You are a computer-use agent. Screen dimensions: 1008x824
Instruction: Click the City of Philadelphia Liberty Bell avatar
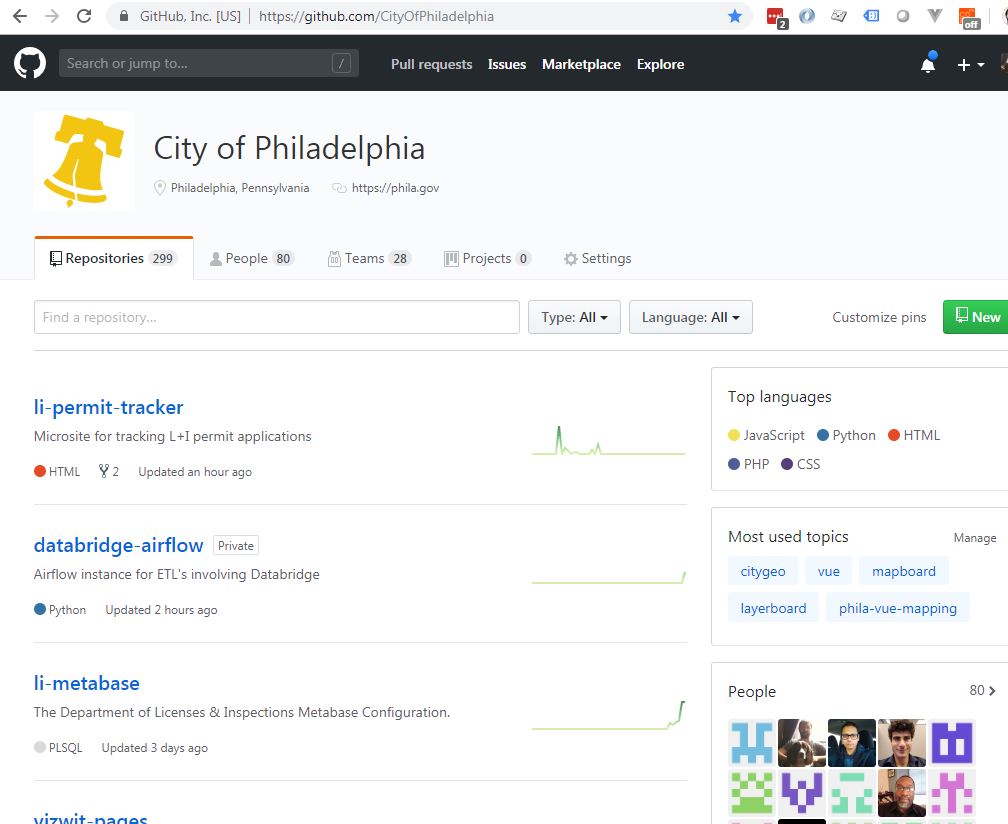coord(84,161)
